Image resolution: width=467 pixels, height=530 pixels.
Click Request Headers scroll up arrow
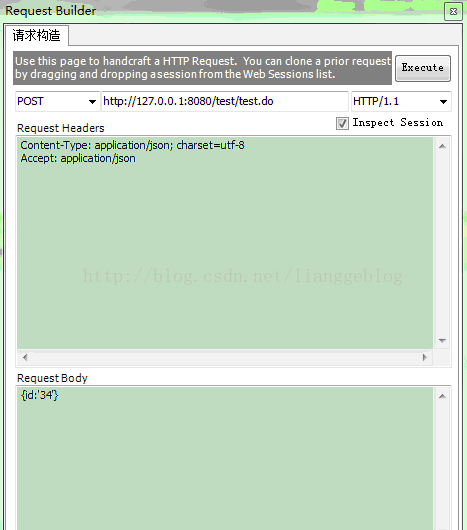[442, 146]
